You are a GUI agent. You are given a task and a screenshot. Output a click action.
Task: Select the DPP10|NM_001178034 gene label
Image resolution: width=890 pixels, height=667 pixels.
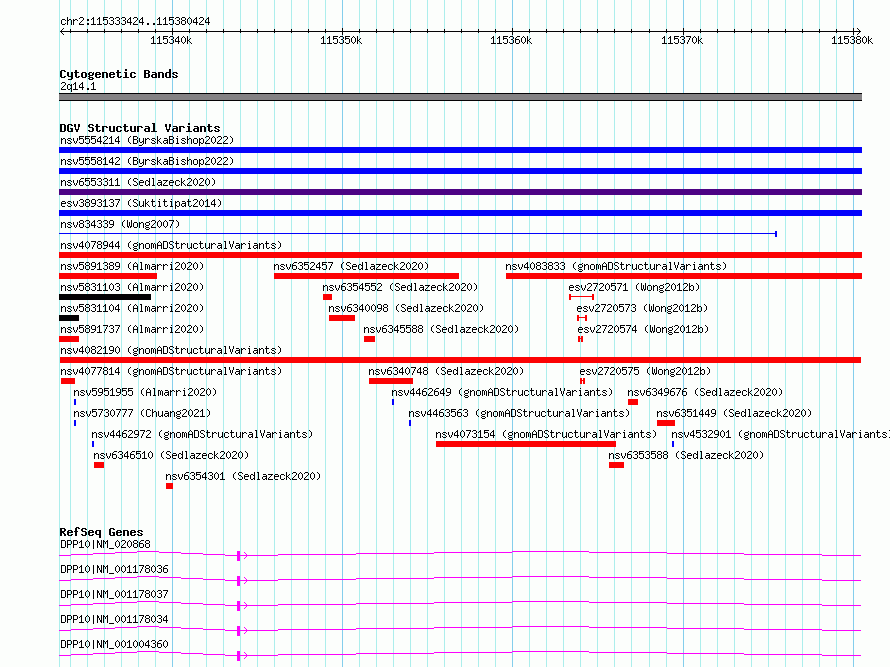click(114, 619)
